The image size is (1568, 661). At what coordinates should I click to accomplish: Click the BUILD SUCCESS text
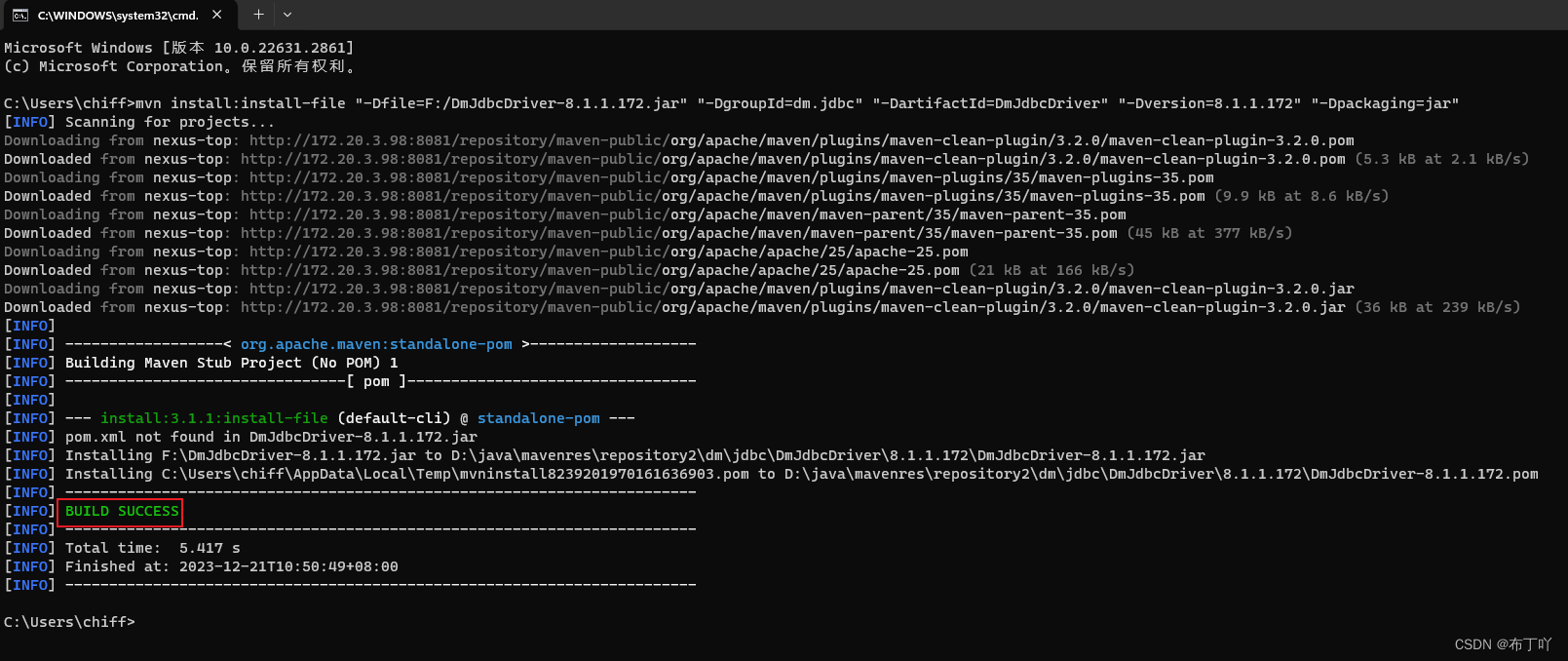pos(122,511)
